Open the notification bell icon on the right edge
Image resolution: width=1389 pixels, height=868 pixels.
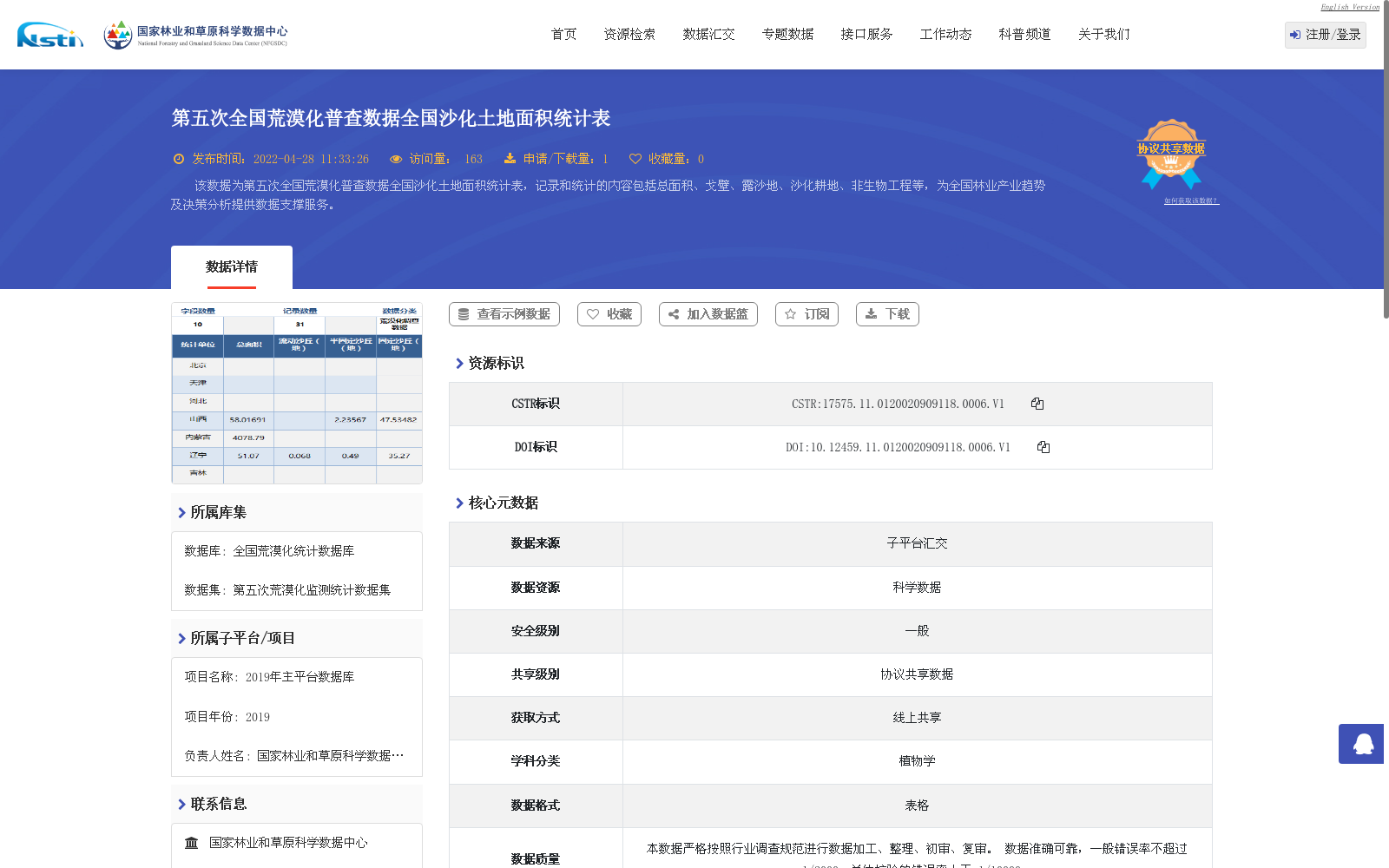coord(1361,744)
